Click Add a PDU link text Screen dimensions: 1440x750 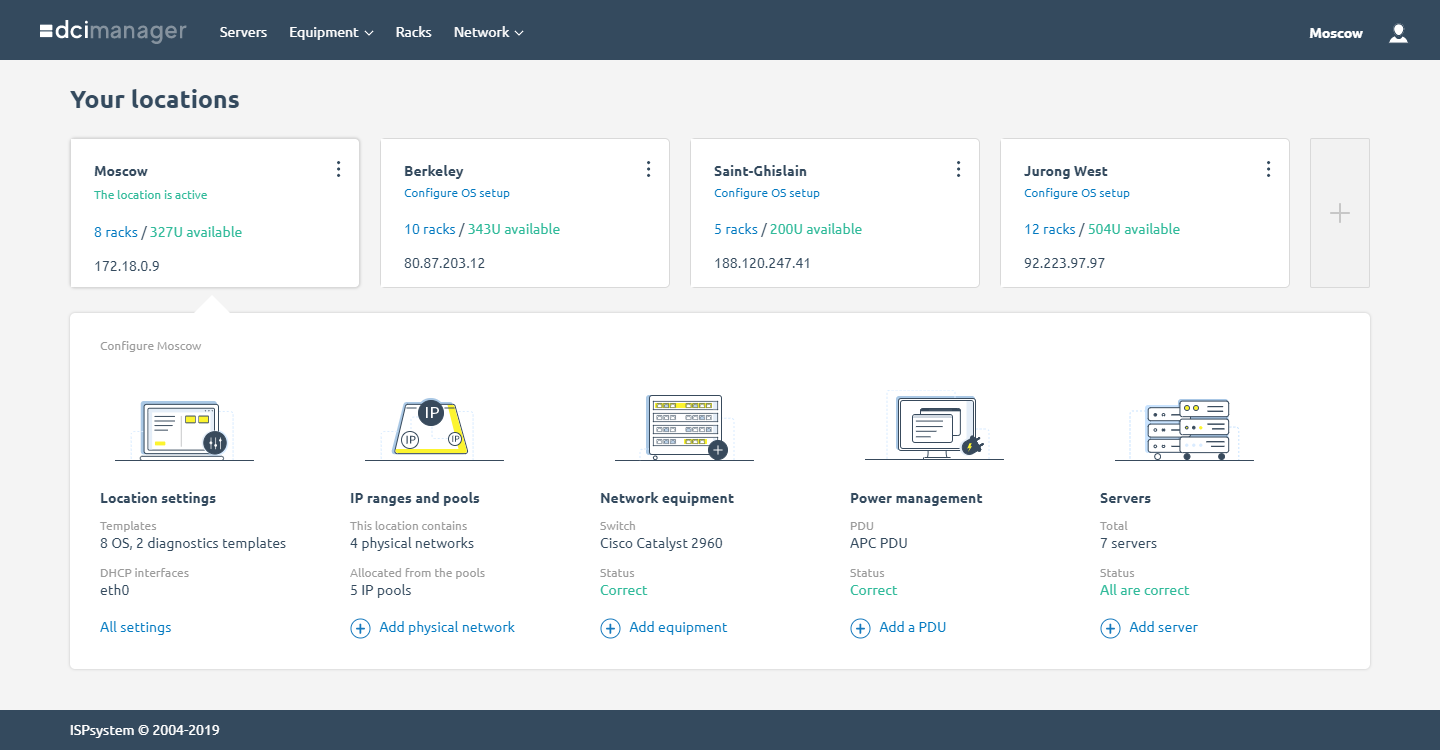point(912,627)
